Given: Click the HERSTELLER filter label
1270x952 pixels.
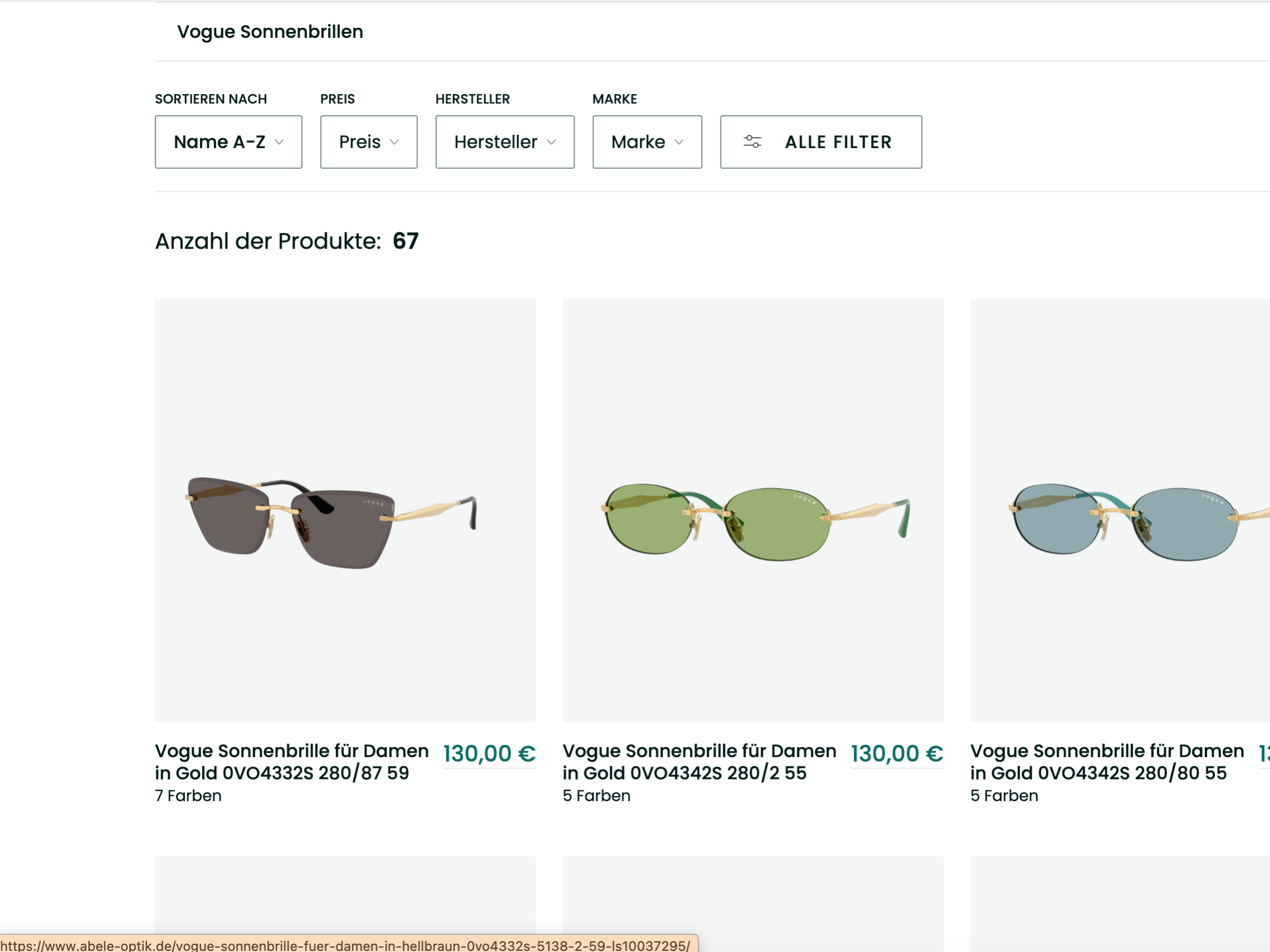Looking at the screenshot, I should tap(473, 99).
